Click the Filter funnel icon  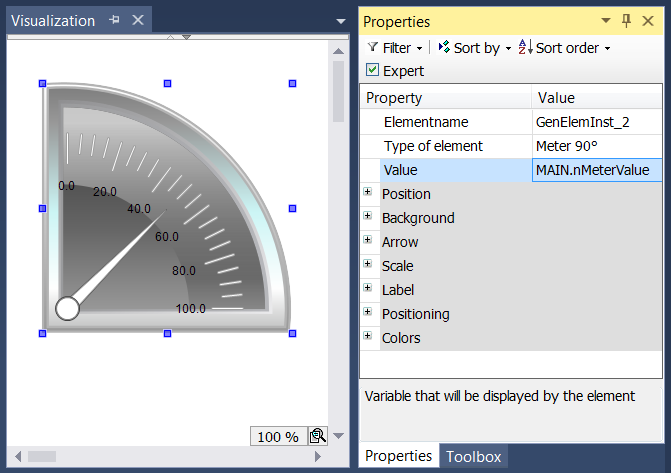click(x=373, y=47)
